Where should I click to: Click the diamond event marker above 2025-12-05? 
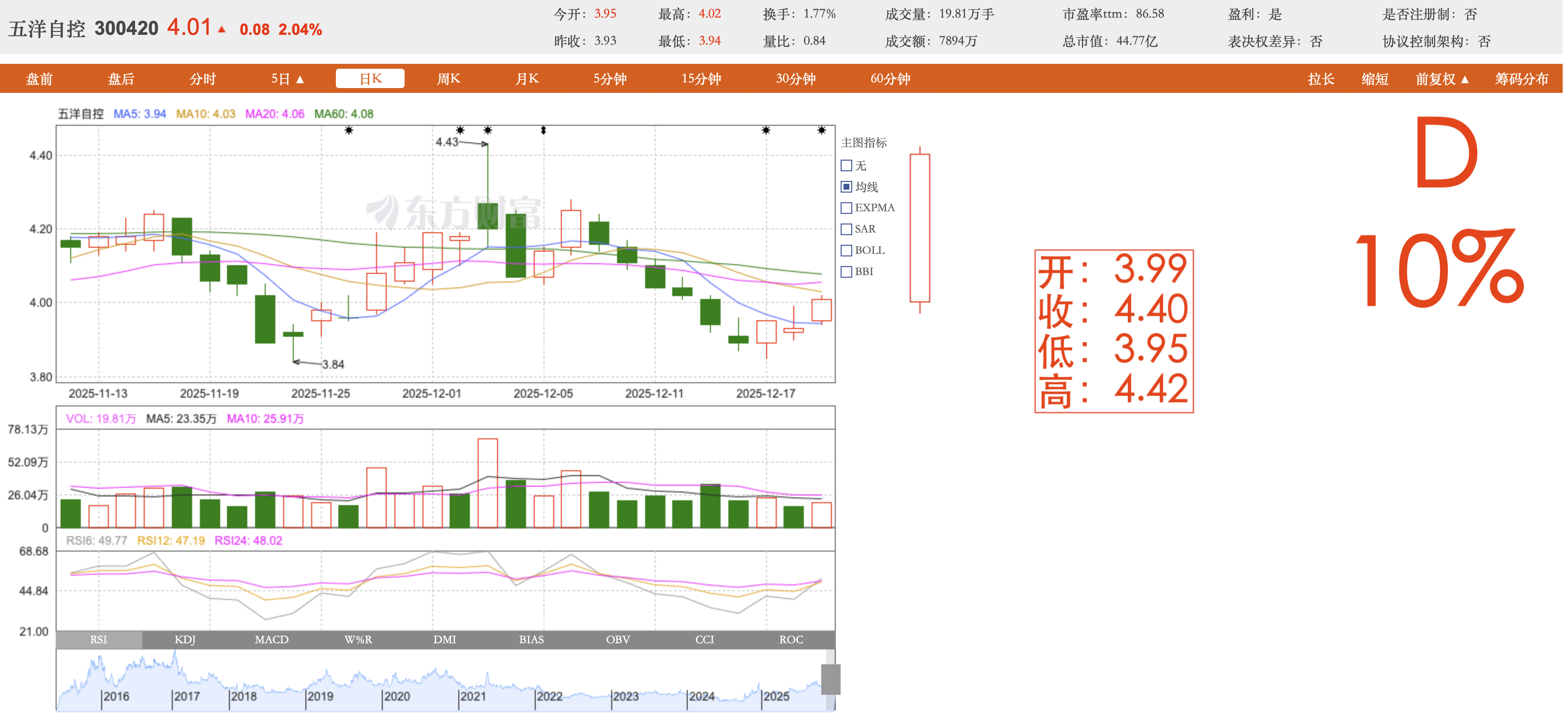(x=543, y=130)
